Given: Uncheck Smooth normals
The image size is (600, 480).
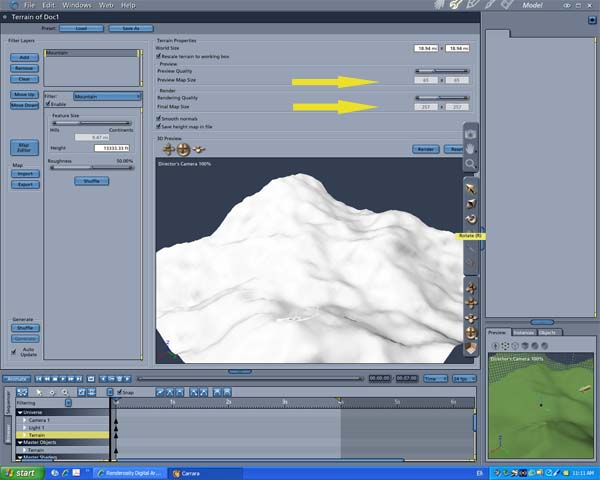Looking at the screenshot, I should (159, 118).
